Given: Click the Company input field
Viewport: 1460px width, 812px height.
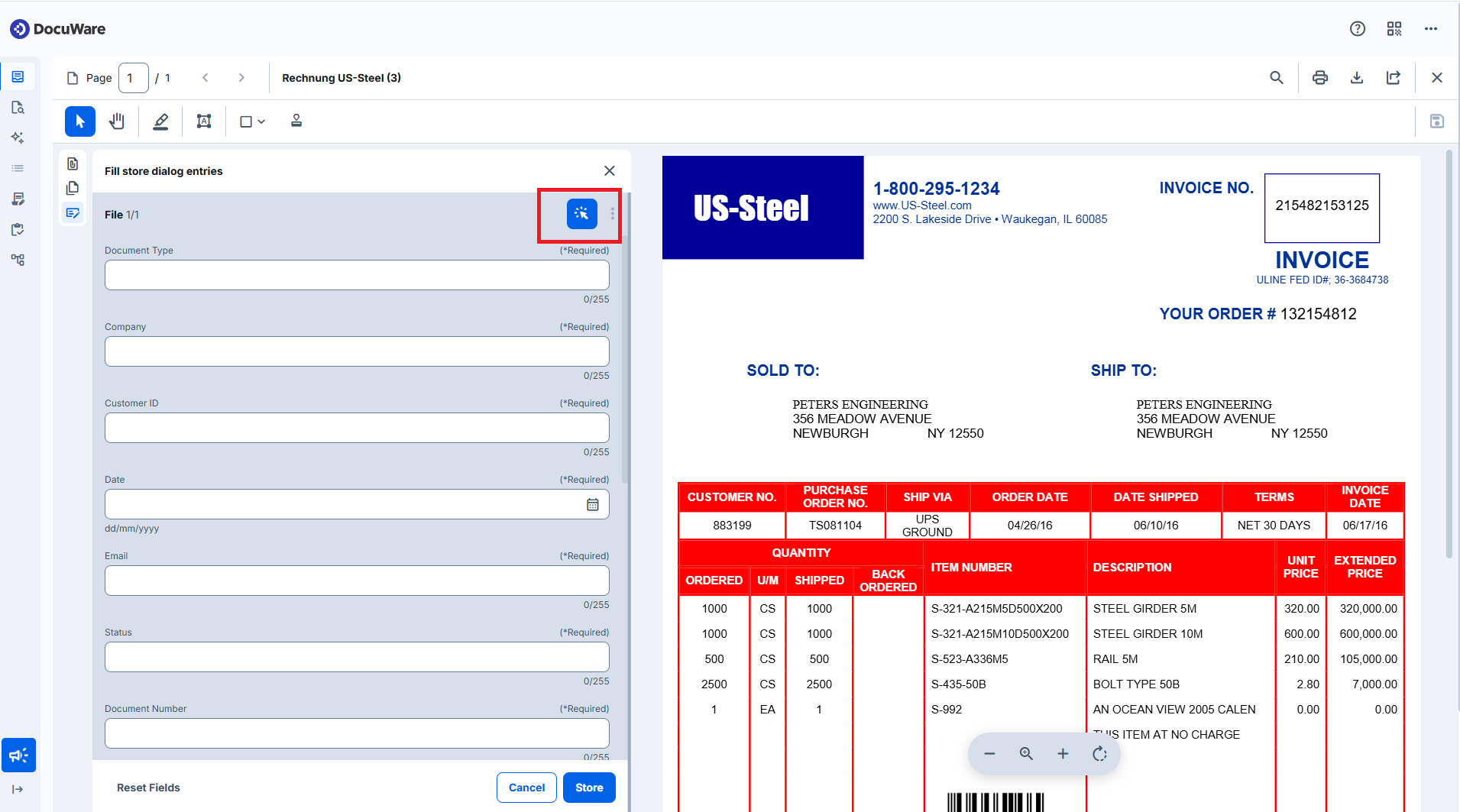Looking at the screenshot, I should (357, 351).
